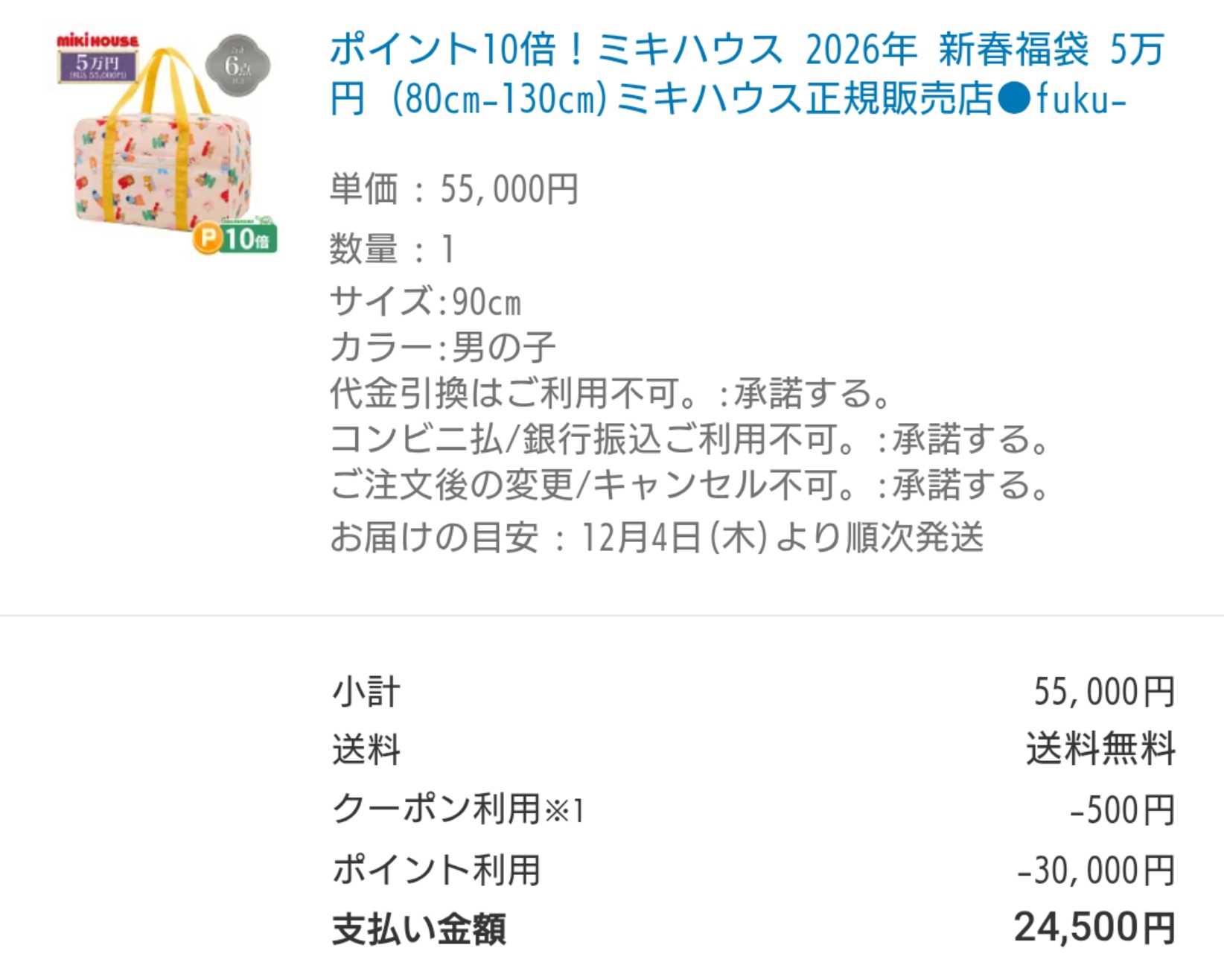
Task: Click the gray 6点 badge icon
Action: [x=238, y=66]
